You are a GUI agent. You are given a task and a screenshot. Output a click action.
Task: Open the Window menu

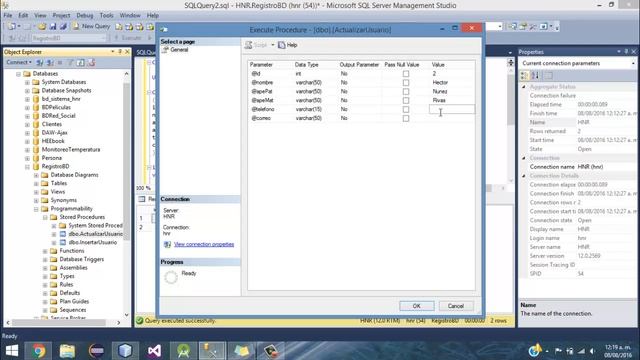tap(130, 15)
